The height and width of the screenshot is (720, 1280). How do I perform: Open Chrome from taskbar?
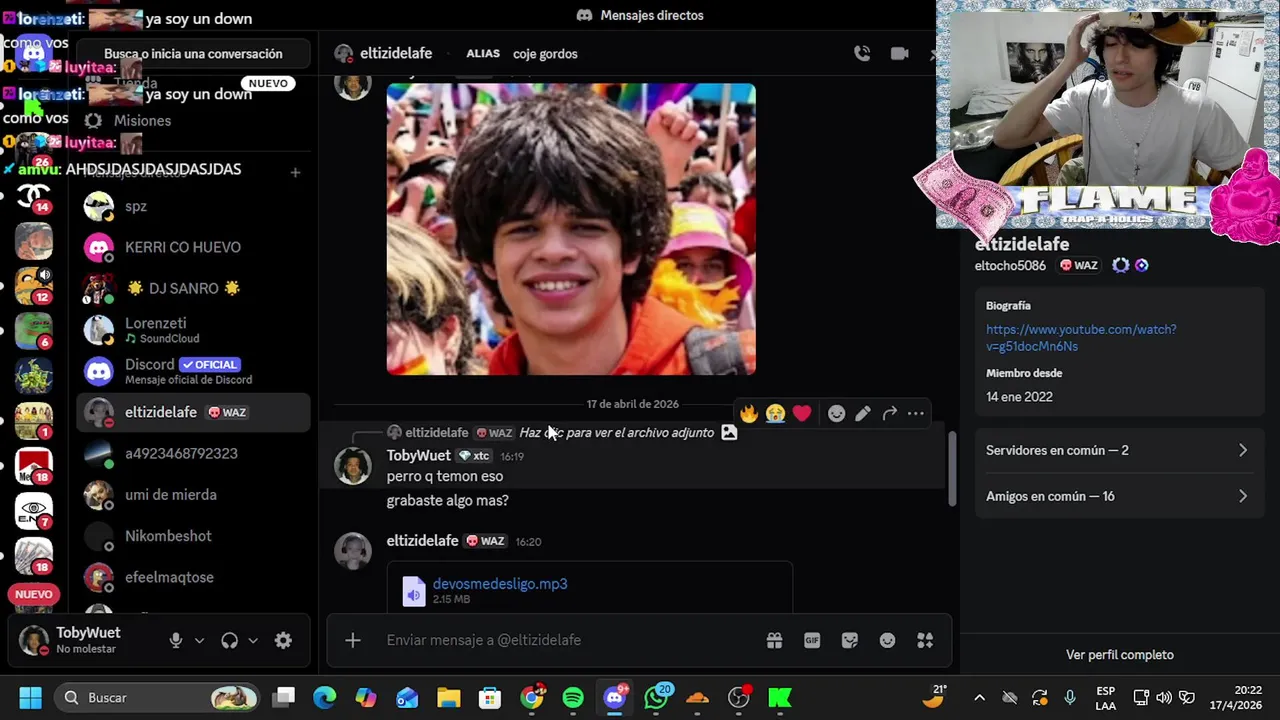point(532,698)
